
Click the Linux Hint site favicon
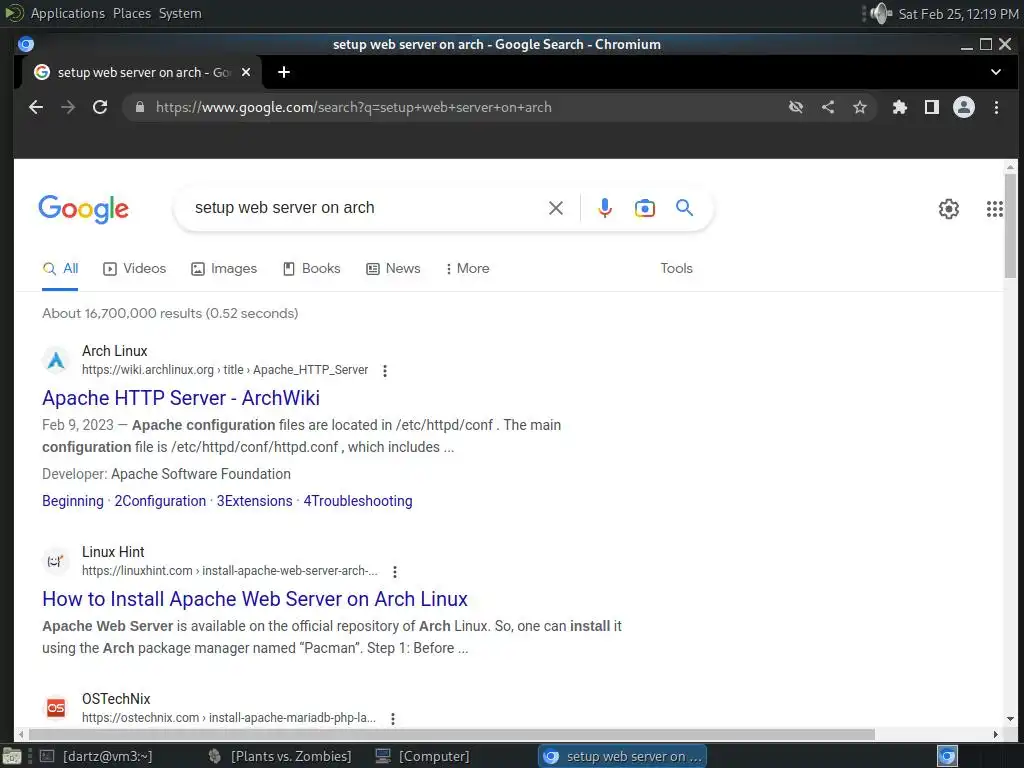(56, 561)
